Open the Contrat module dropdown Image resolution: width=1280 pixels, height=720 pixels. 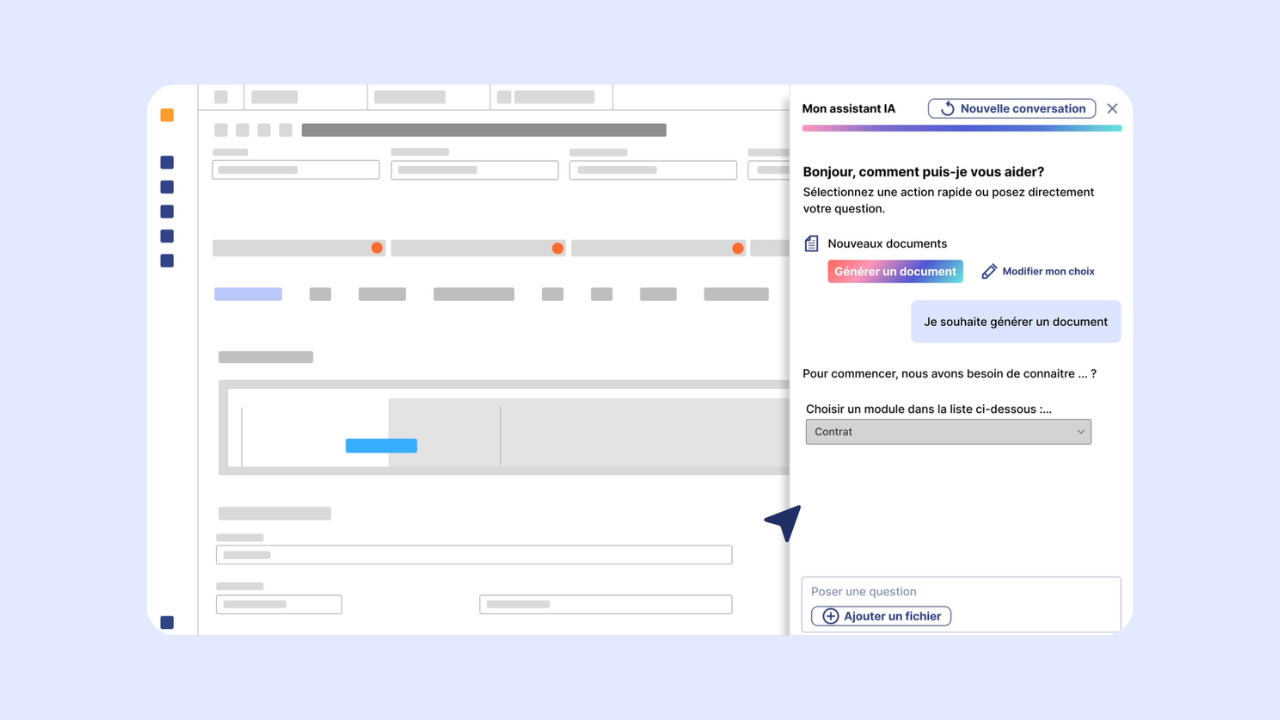click(947, 432)
